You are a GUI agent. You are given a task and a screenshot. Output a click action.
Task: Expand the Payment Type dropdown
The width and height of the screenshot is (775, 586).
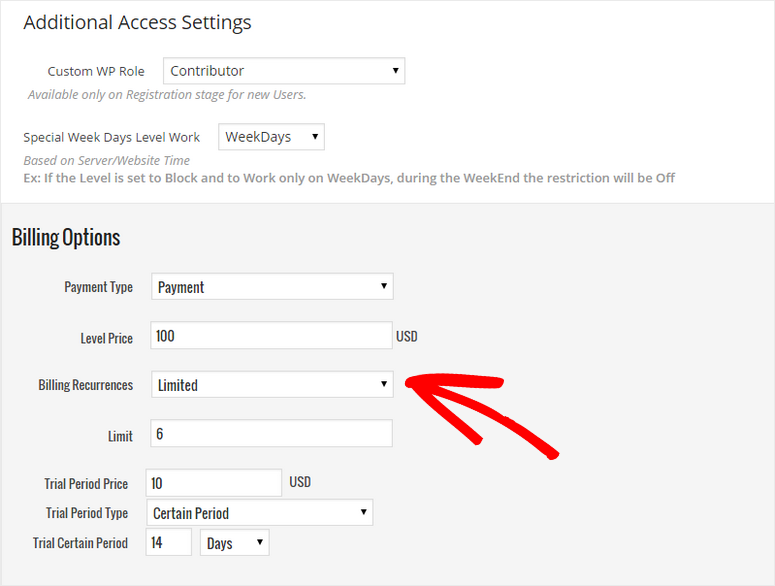pos(272,287)
